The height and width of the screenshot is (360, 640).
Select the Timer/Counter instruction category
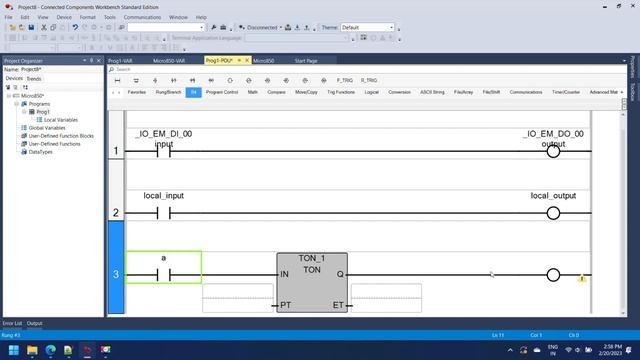(x=566, y=92)
